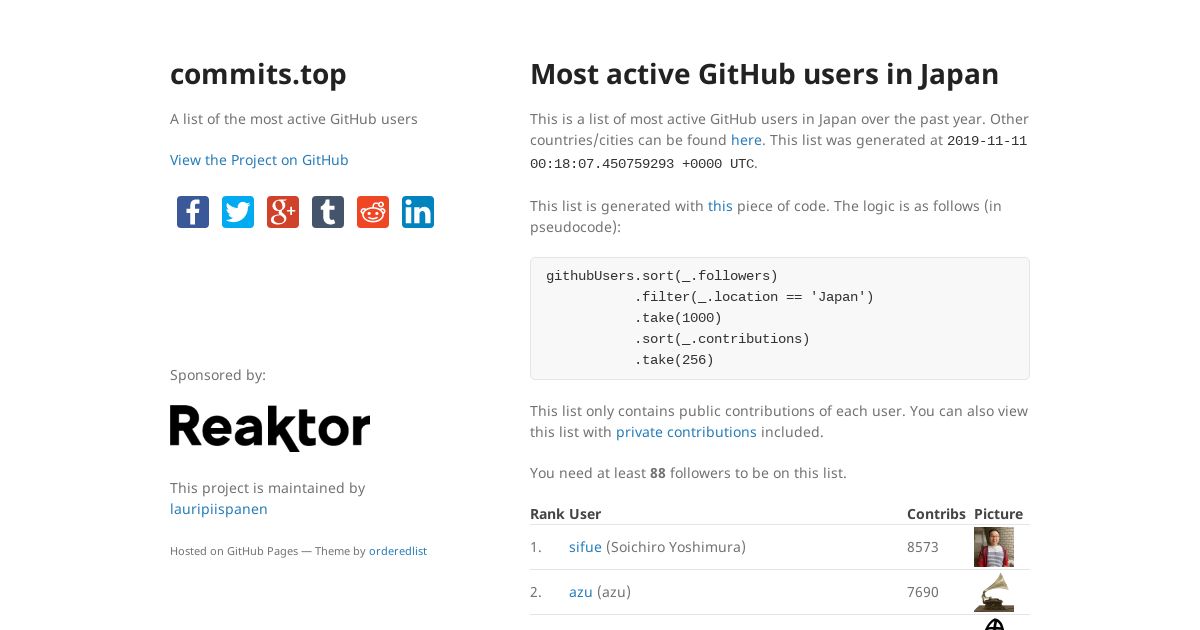Share on the Google Plus icon
Image resolution: width=1200 pixels, height=630 pixels.
[x=283, y=212]
